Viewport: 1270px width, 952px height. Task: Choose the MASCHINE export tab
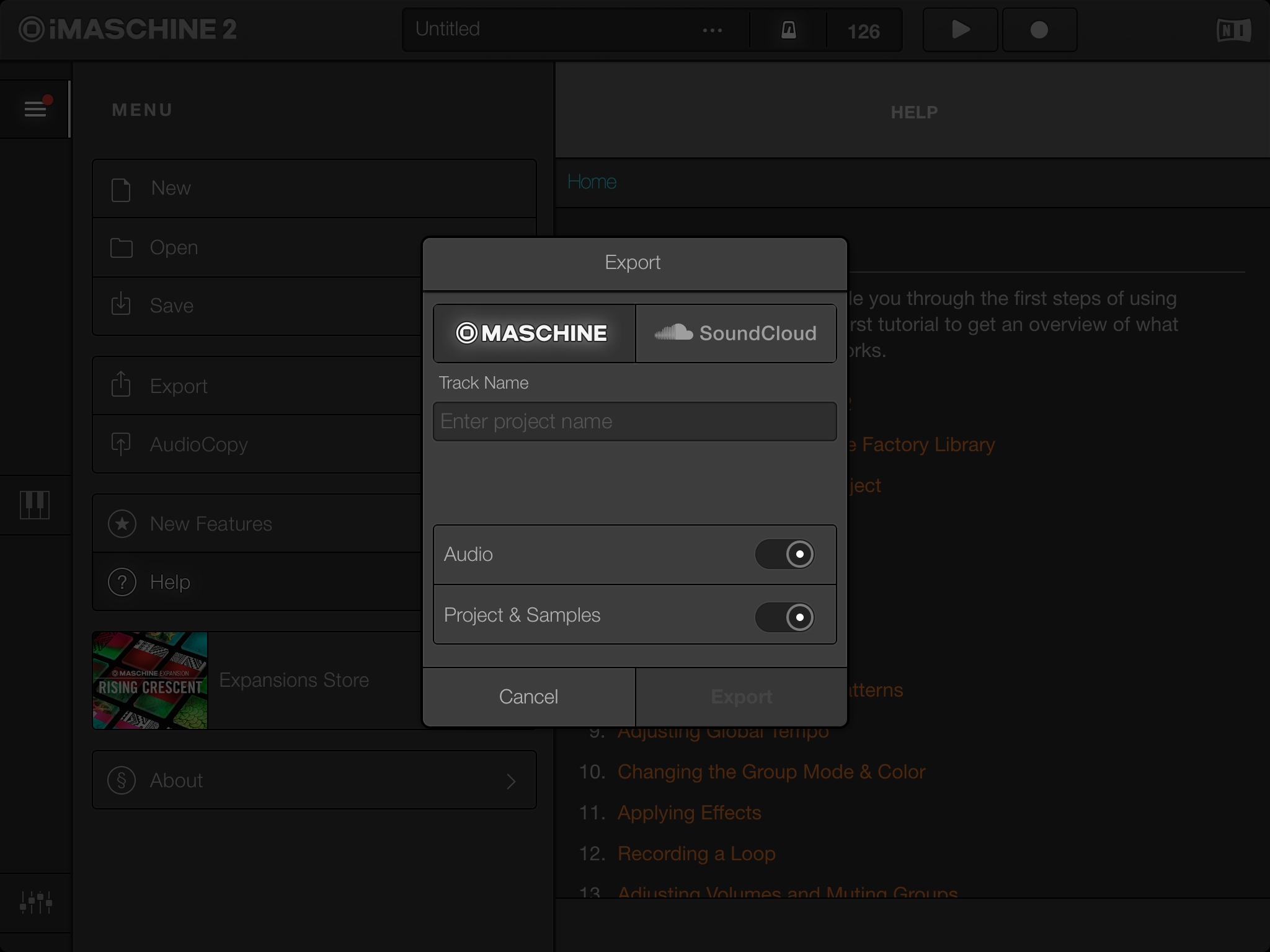tap(535, 333)
